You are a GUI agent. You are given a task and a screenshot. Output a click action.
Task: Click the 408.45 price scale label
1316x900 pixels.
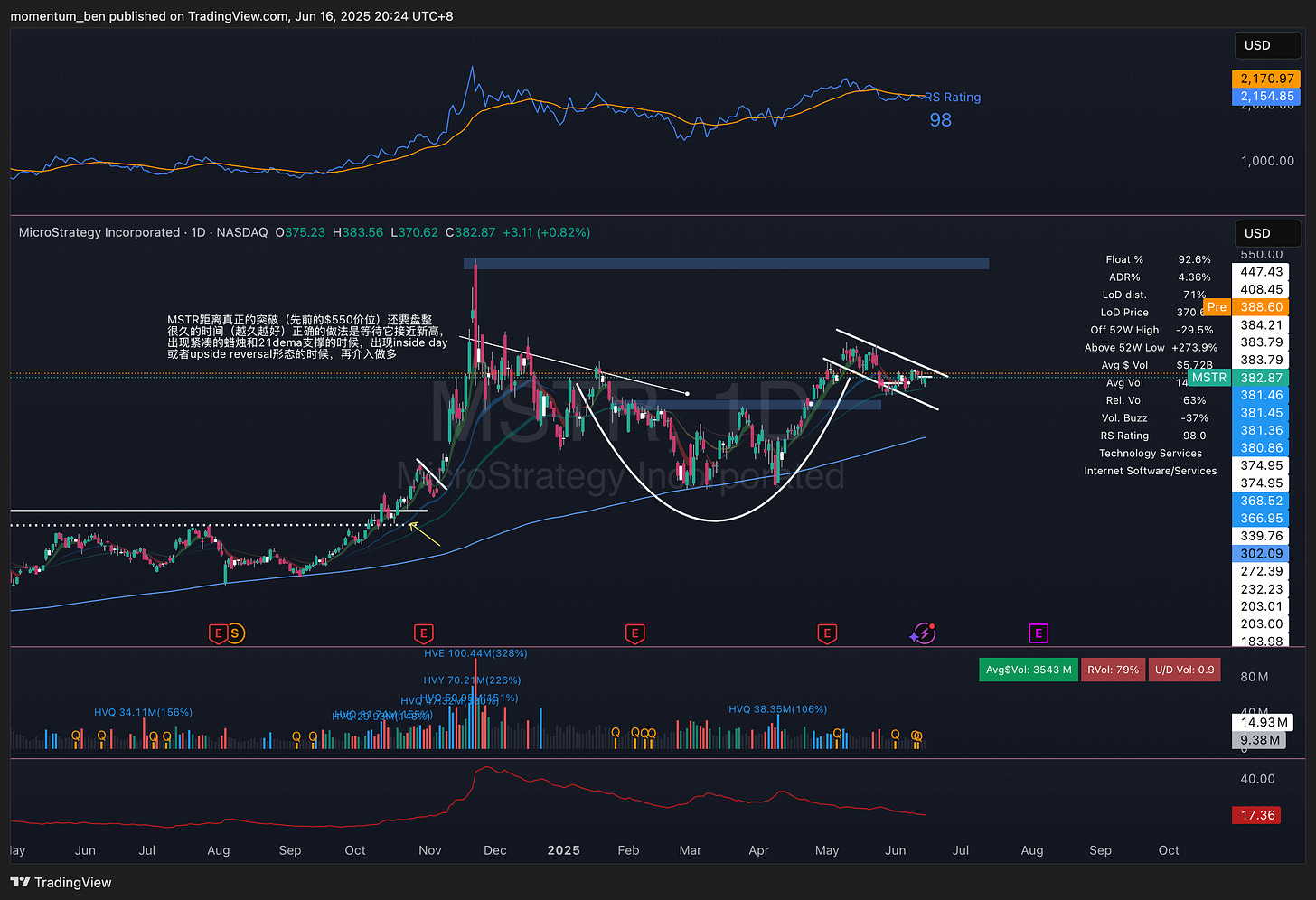point(1261,289)
